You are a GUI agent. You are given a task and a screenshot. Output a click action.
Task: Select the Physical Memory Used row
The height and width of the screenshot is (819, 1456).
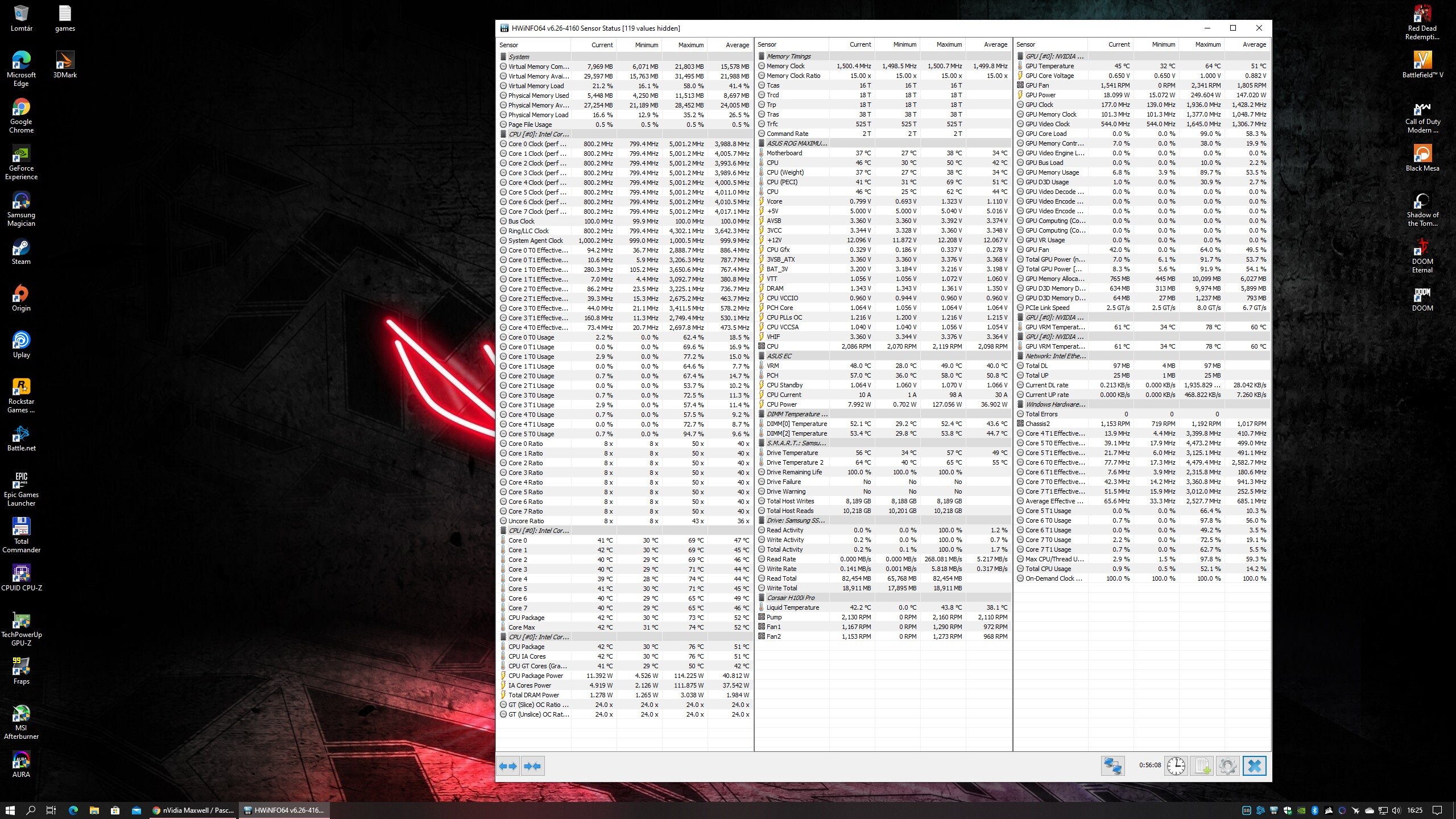coord(624,96)
